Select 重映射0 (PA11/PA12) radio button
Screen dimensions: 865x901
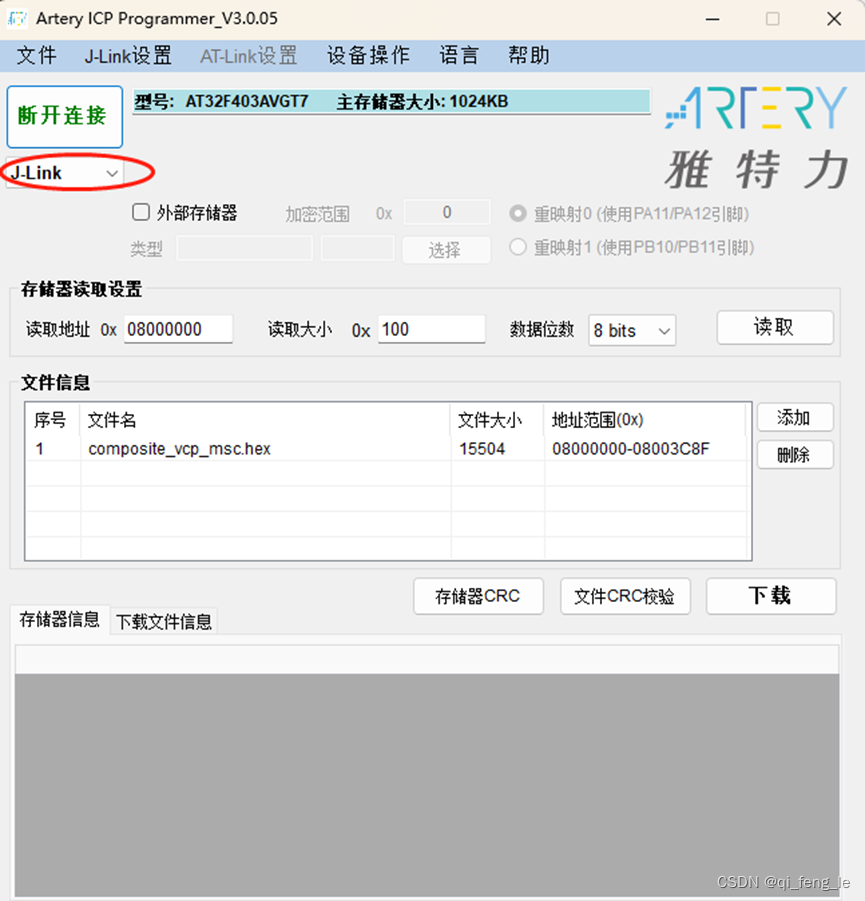point(518,214)
